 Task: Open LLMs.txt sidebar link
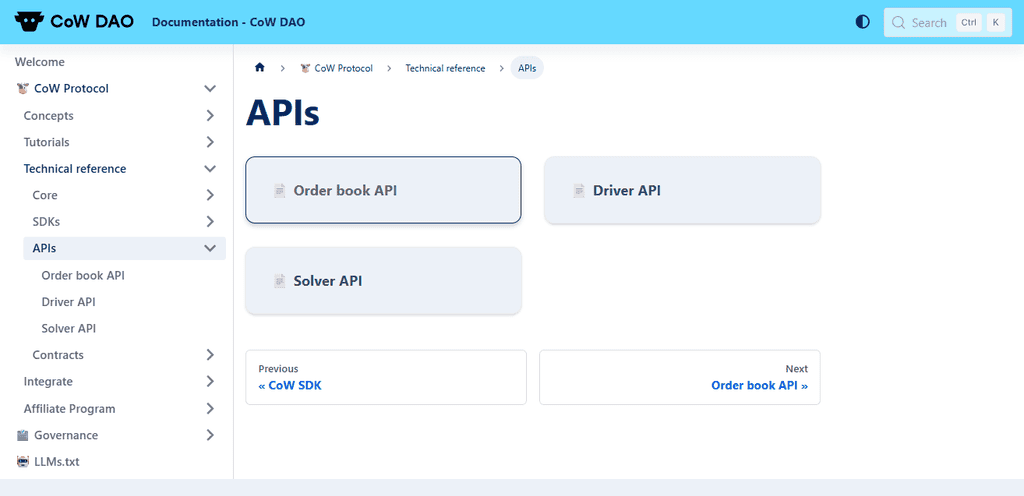point(57,461)
